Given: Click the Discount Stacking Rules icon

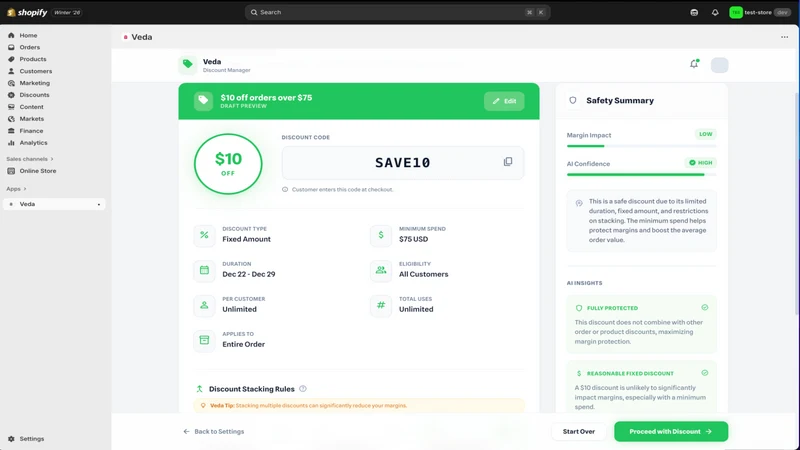Looking at the screenshot, I should coord(199,389).
